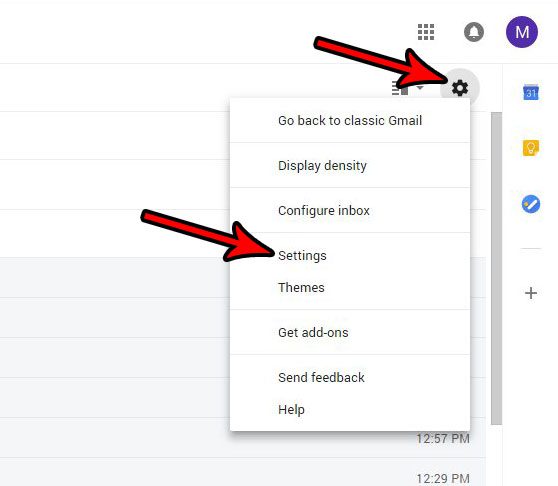558x486 pixels.
Task: Click Send feedback menu item
Action: [x=350, y=377]
